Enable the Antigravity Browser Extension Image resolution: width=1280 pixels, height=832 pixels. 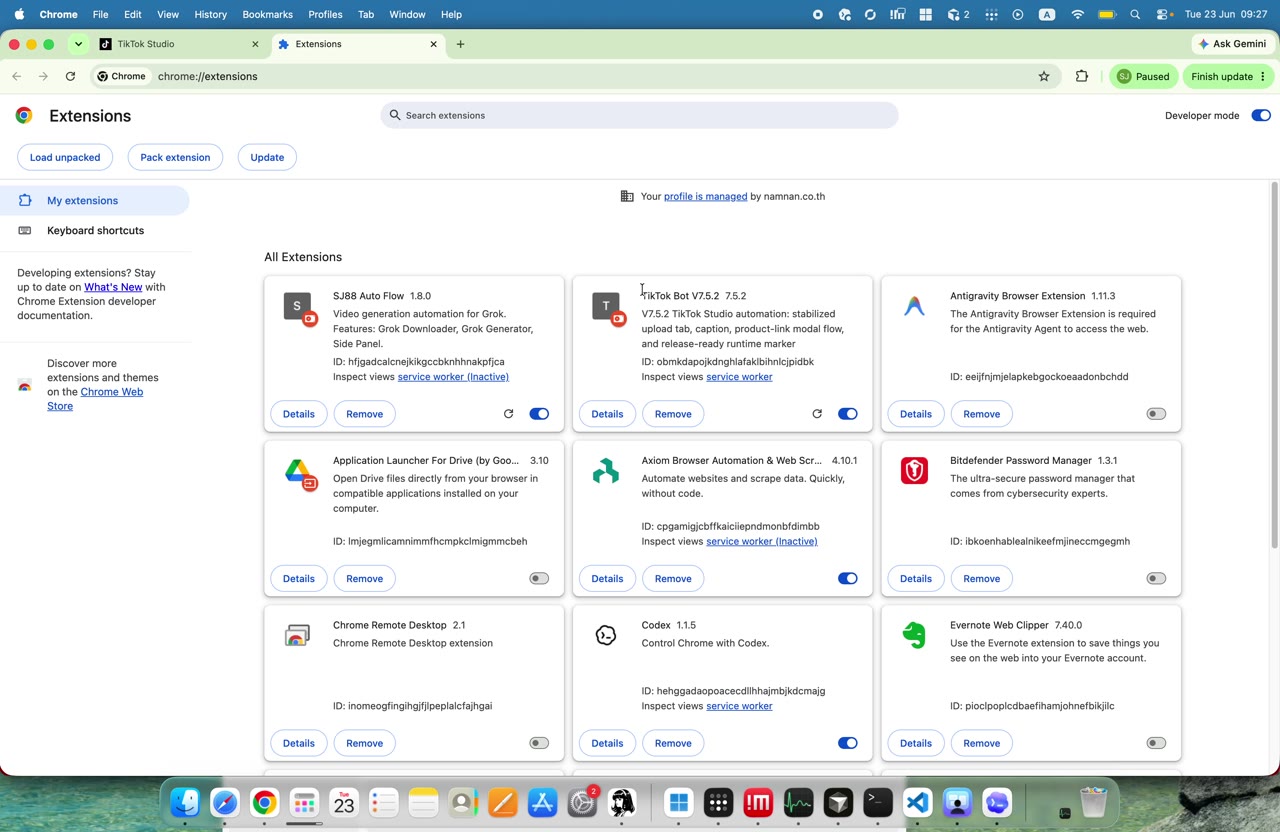pos(1156,414)
